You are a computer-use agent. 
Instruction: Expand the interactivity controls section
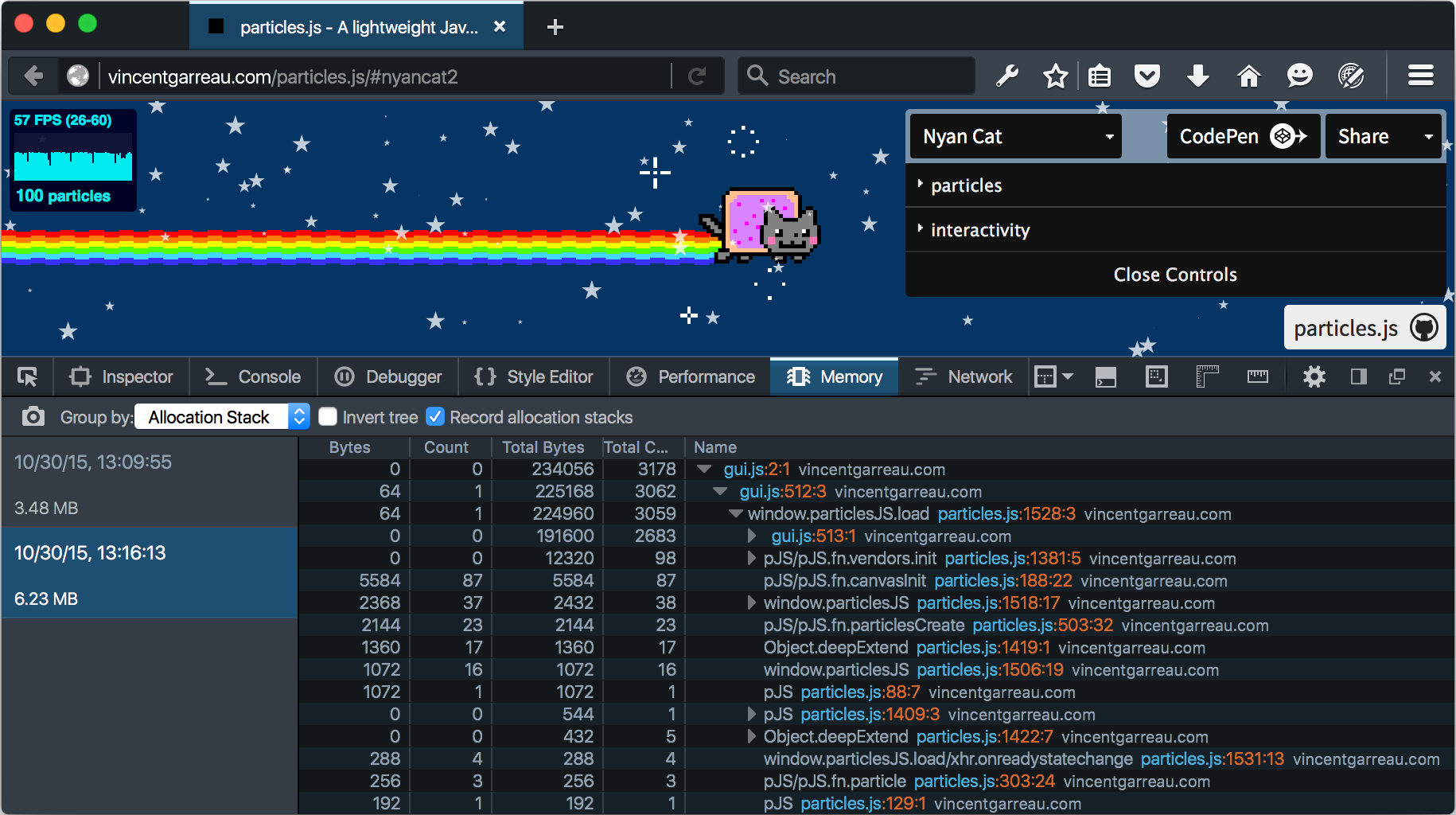pyautogui.click(x=1175, y=230)
